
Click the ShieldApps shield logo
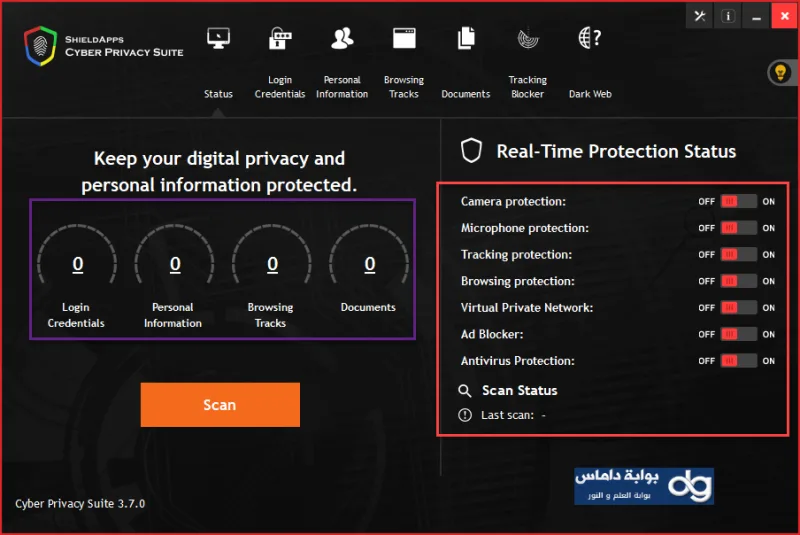pos(40,46)
